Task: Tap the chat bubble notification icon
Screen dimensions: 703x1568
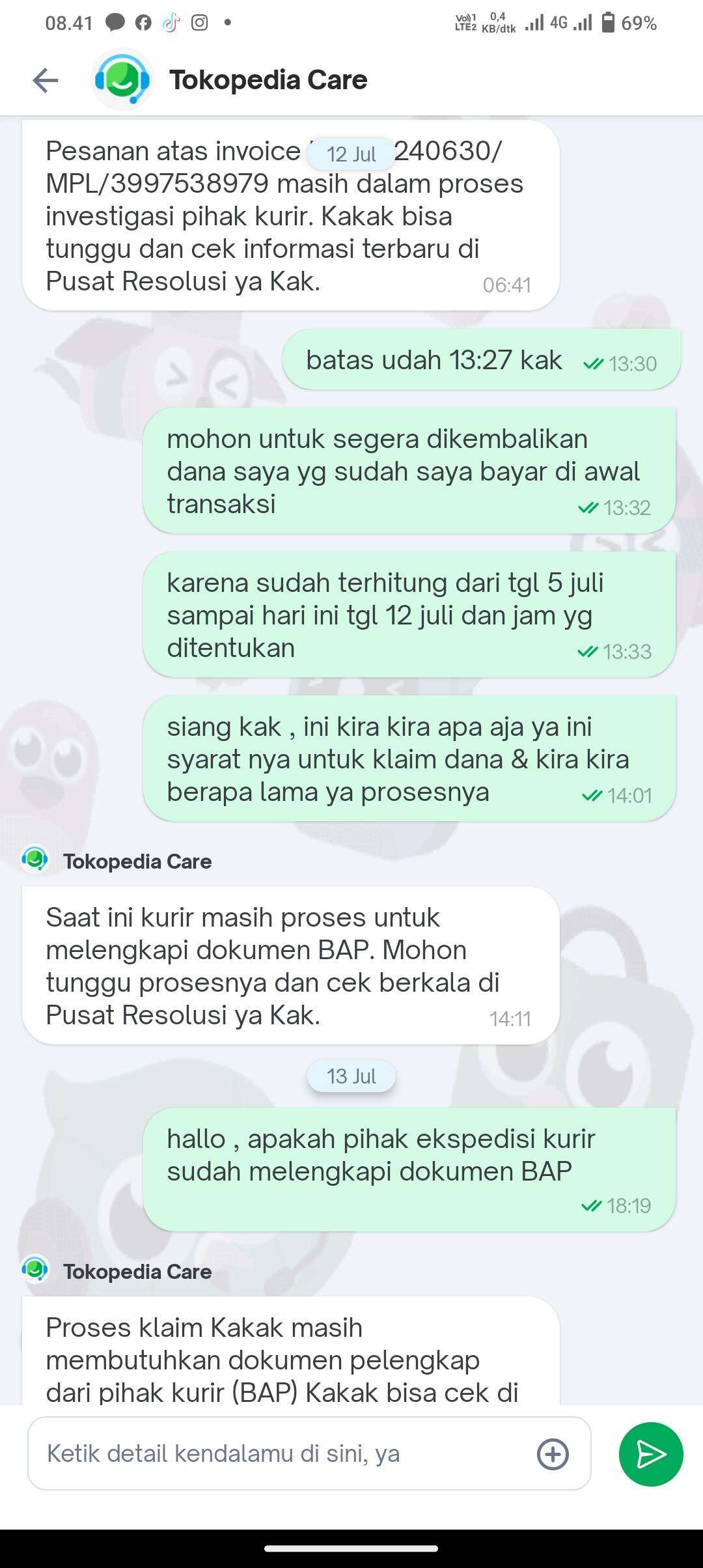Action: tap(115, 23)
